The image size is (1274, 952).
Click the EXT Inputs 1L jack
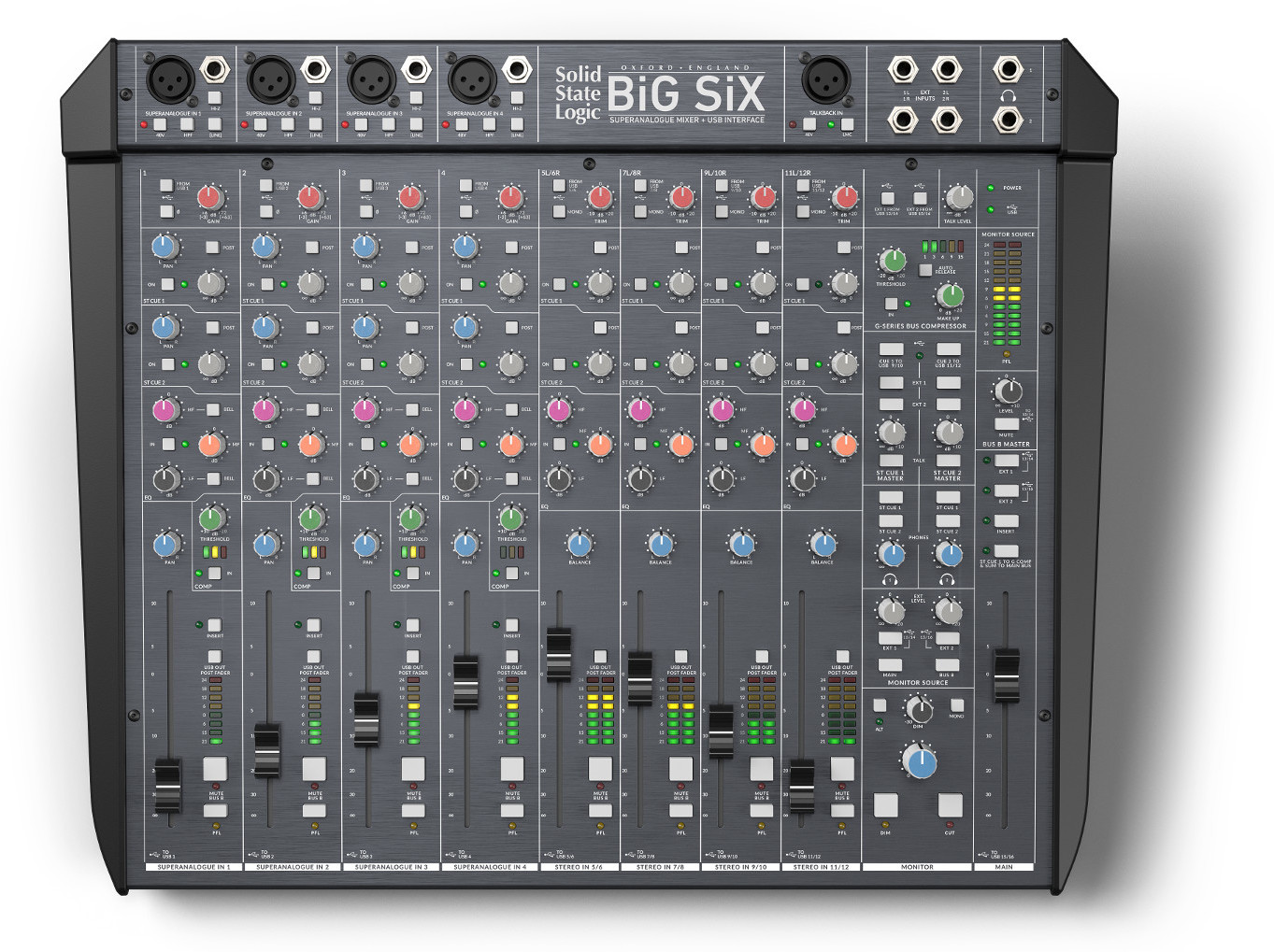coord(902,69)
